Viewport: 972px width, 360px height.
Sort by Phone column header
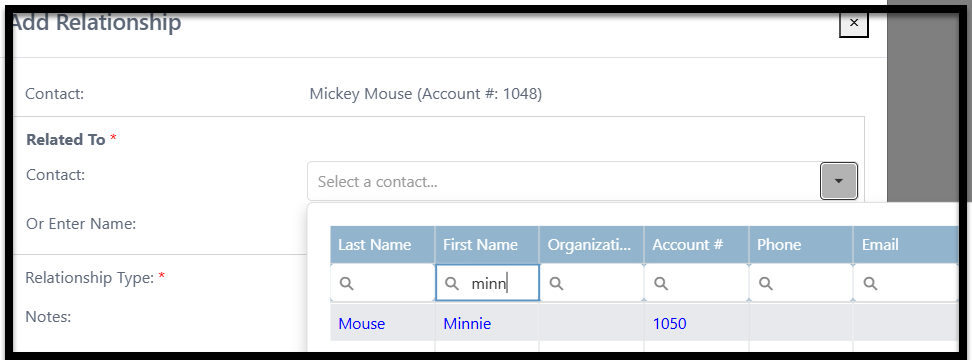coord(802,245)
